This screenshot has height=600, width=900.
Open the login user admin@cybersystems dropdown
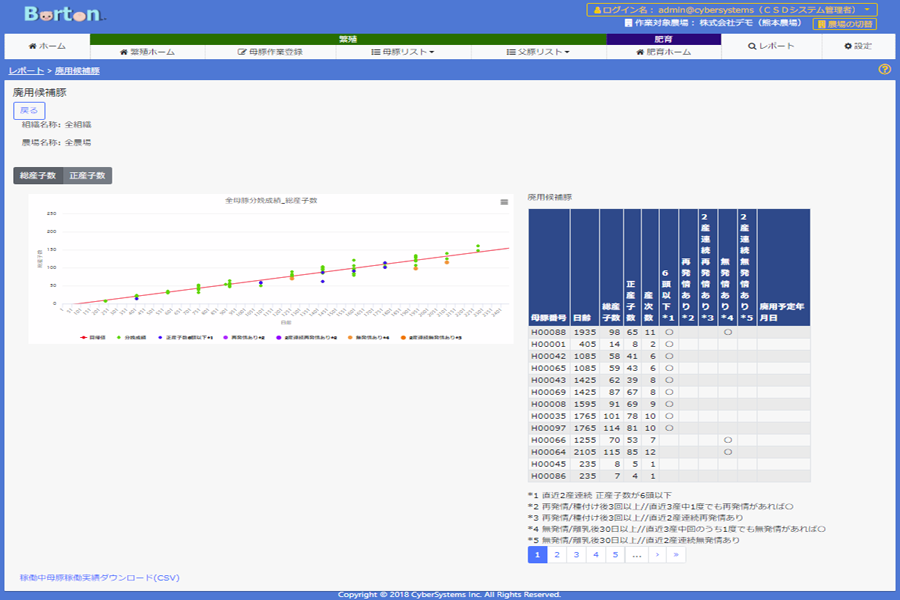tap(732, 10)
